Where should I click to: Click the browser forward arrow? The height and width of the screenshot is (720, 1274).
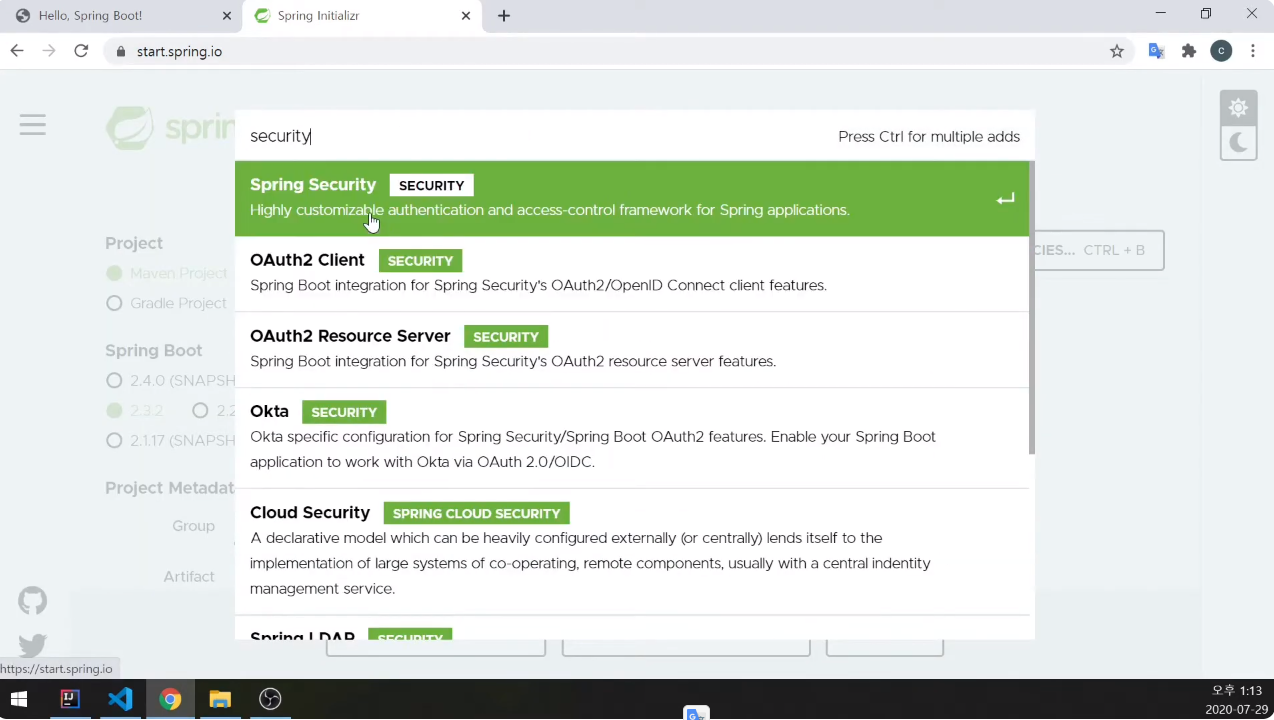click(x=49, y=51)
